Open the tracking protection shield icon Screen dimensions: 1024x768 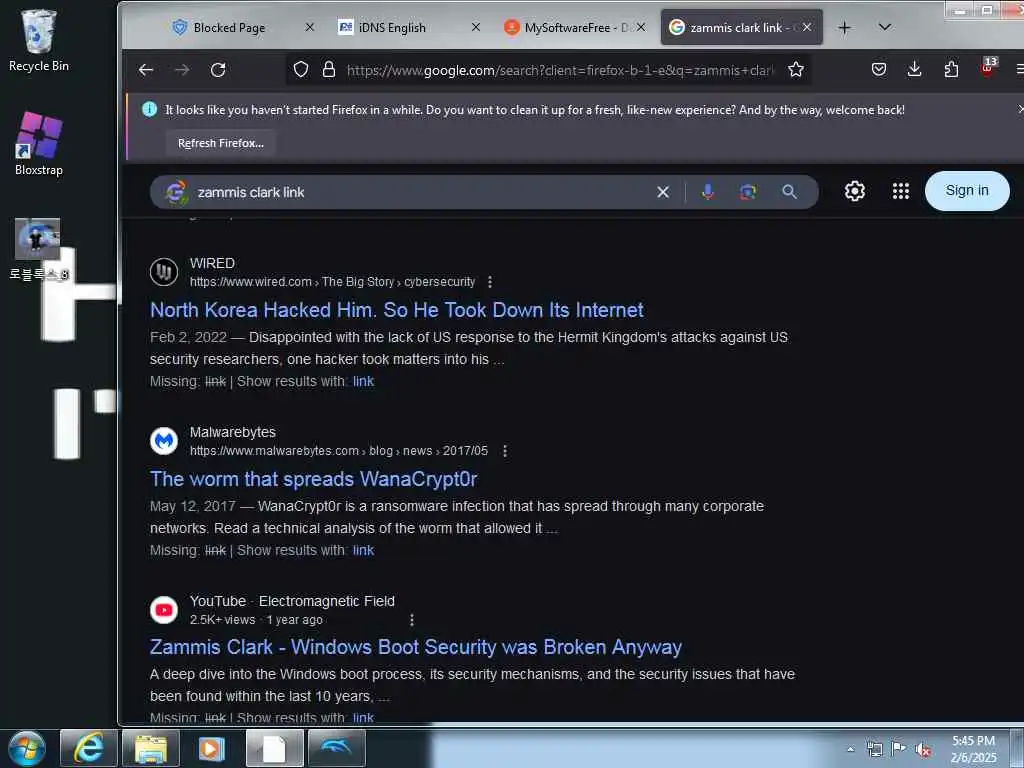click(300, 69)
